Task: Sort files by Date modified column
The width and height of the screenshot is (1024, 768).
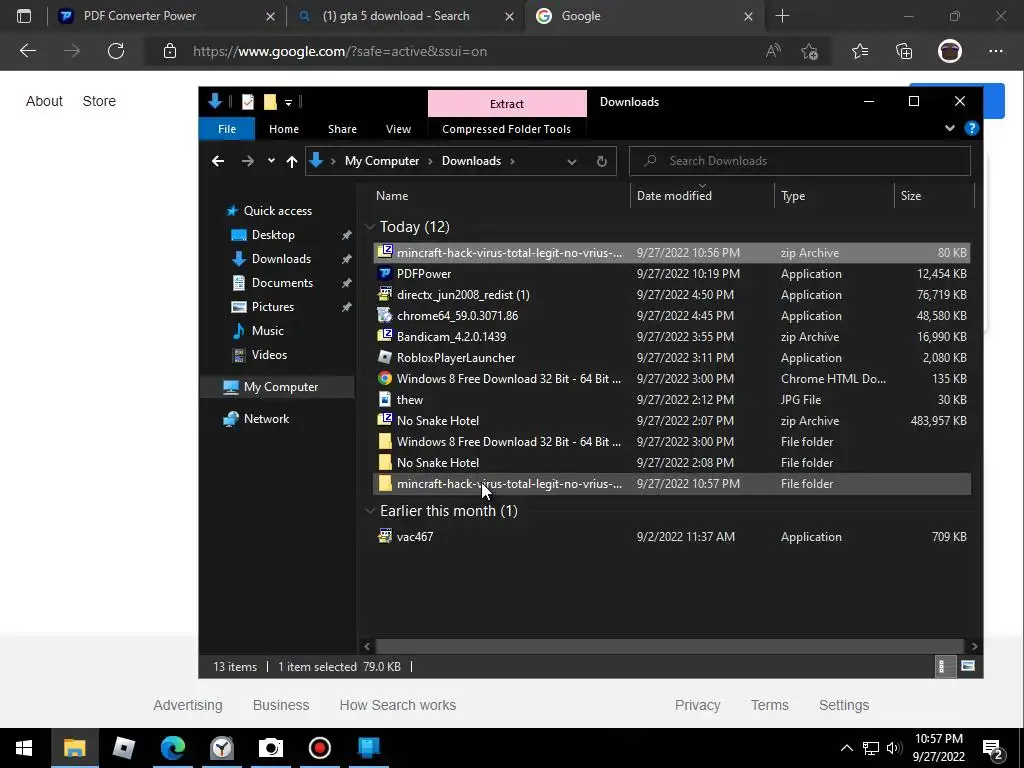Action: (x=674, y=195)
